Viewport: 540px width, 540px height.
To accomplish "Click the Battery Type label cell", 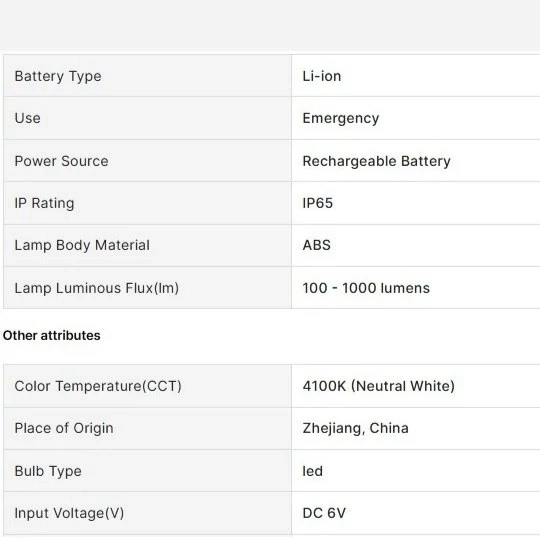I will [x=147, y=76].
